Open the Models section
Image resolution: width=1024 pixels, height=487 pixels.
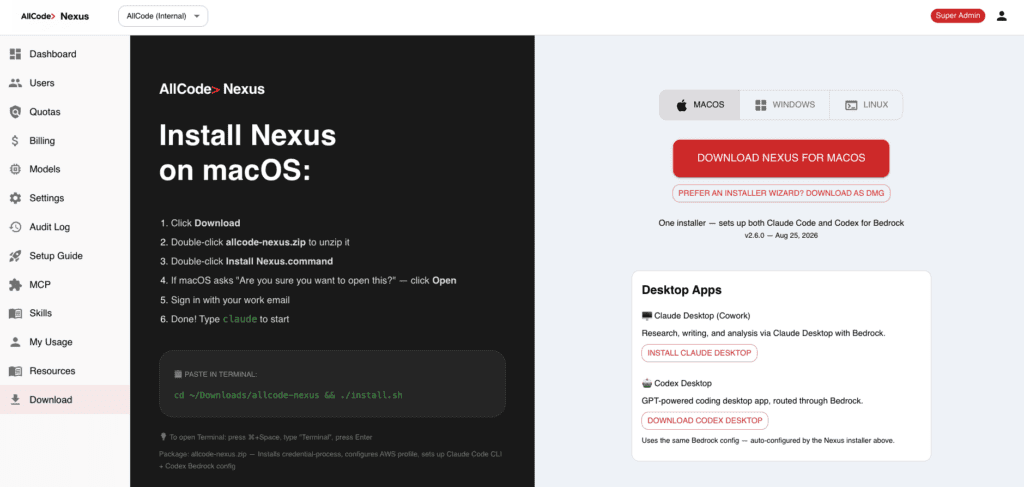65,169
